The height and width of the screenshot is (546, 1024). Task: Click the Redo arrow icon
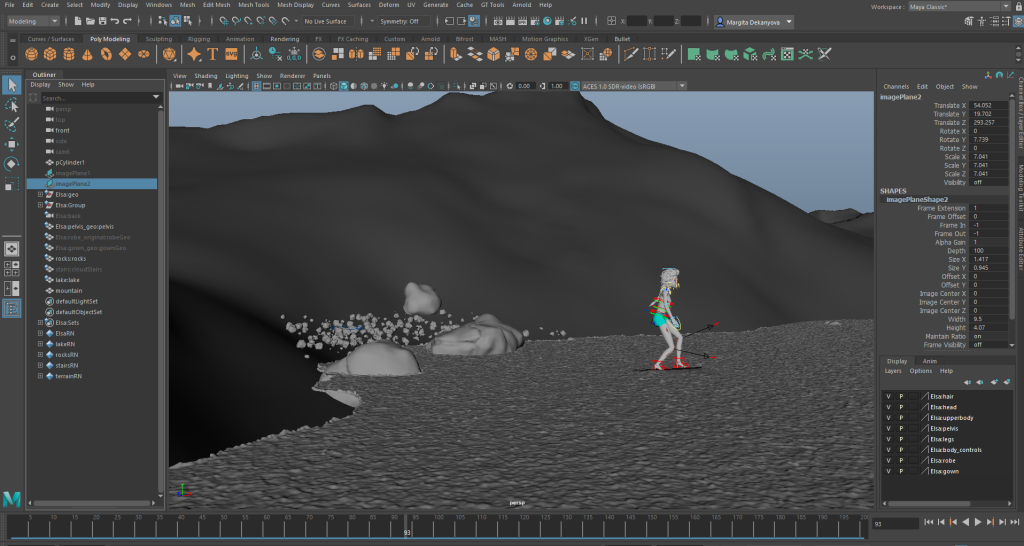pyautogui.click(x=127, y=21)
